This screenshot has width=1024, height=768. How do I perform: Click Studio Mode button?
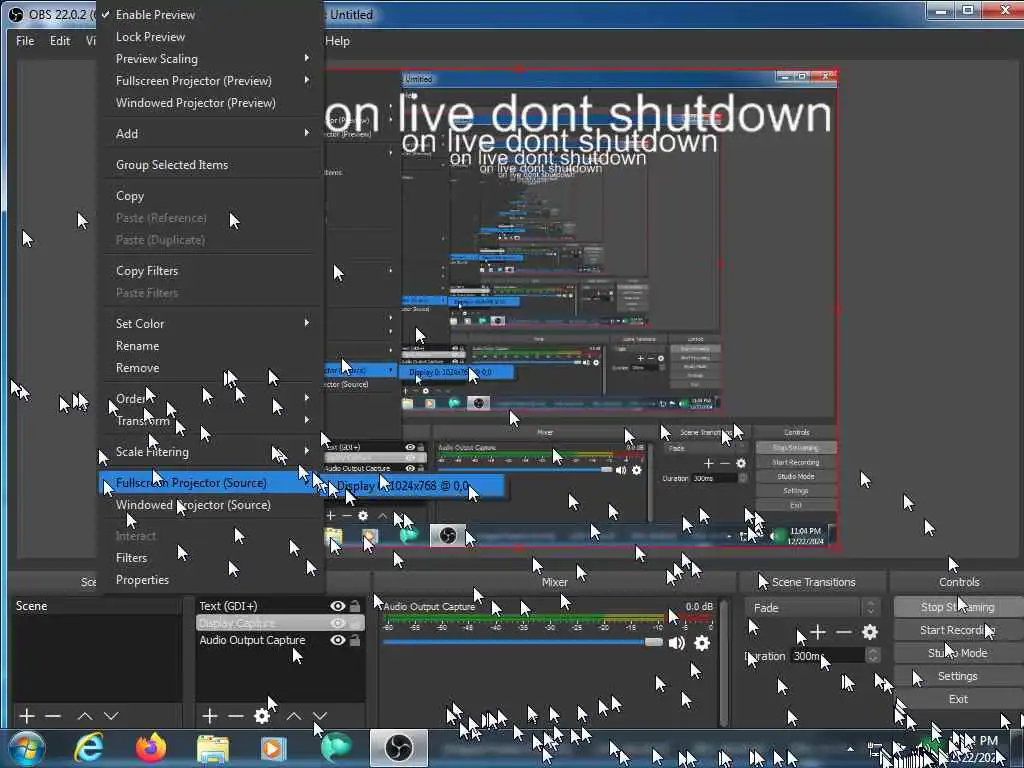pos(958,653)
